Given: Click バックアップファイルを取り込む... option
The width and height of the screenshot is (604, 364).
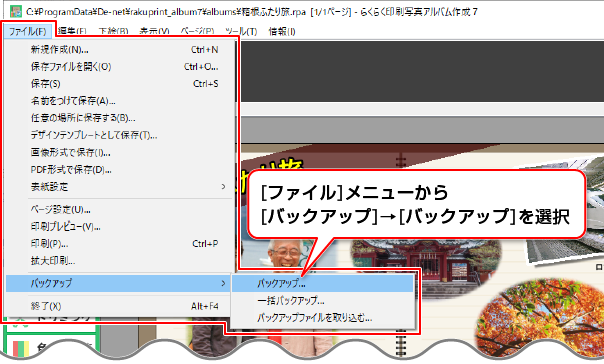Looking at the screenshot, I should tap(323, 318).
